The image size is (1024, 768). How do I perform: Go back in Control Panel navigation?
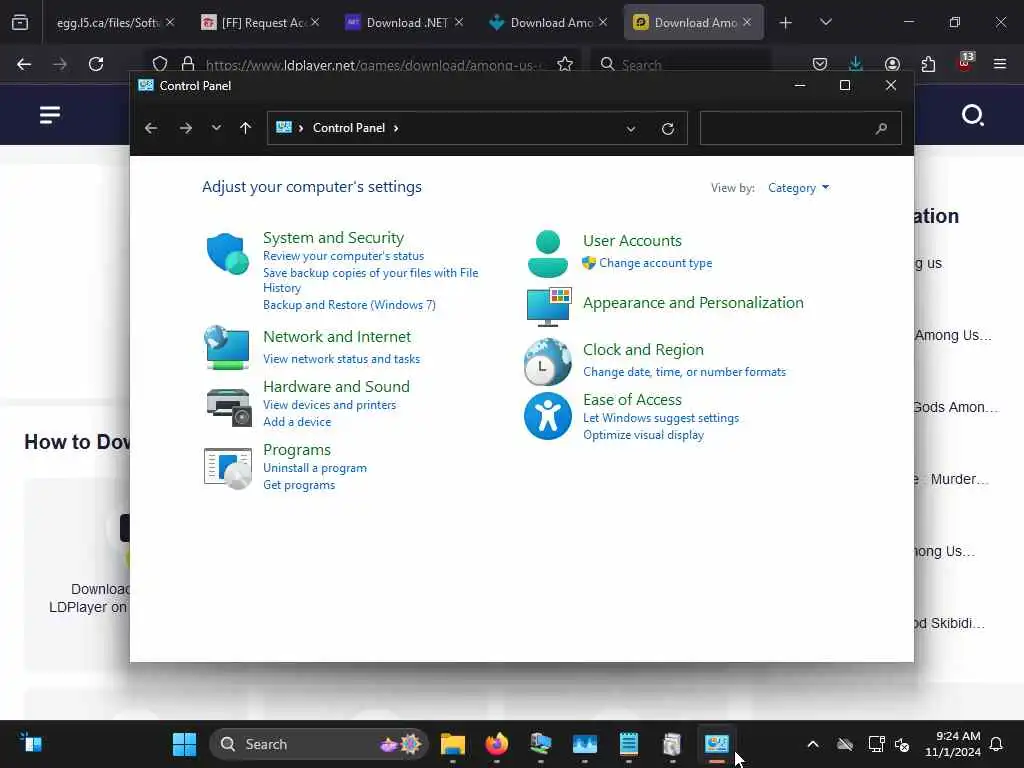click(x=151, y=128)
